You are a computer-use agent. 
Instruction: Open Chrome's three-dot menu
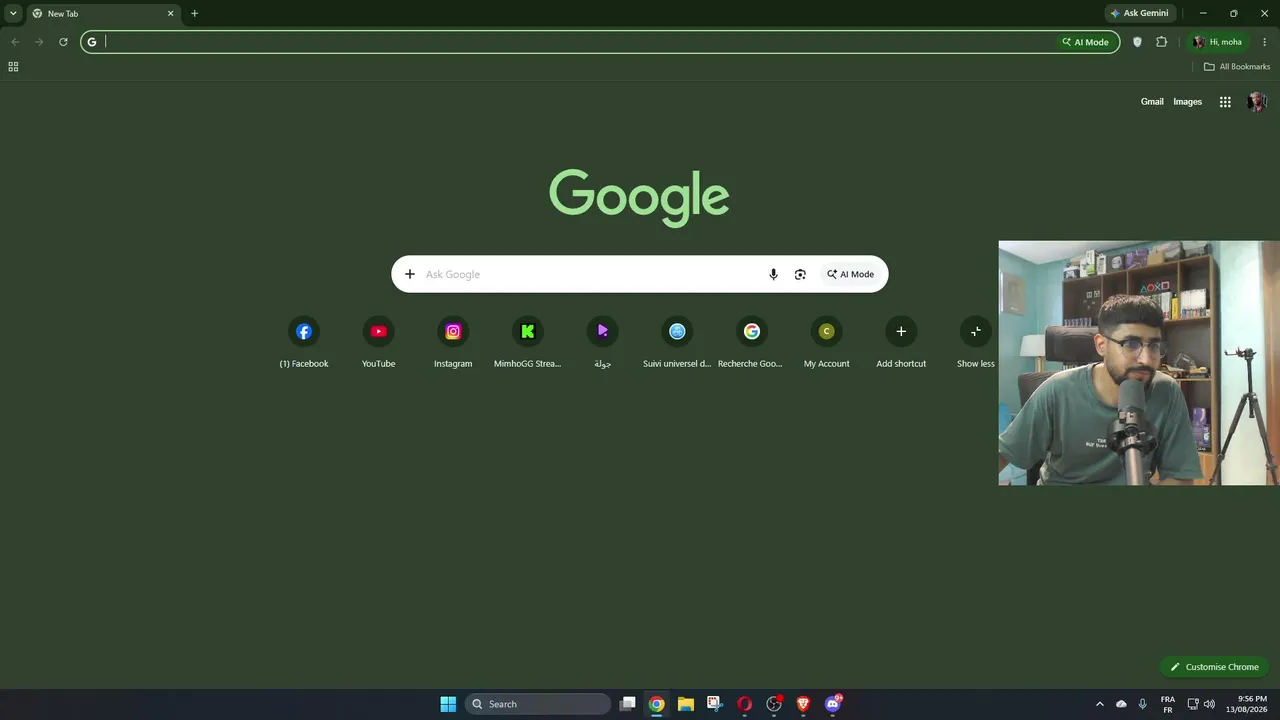[x=1265, y=42]
